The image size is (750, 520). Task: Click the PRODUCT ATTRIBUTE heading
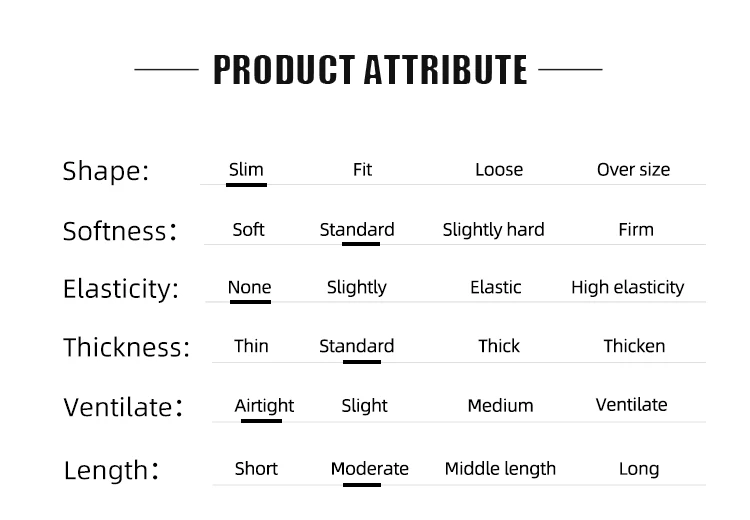tap(370, 70)
